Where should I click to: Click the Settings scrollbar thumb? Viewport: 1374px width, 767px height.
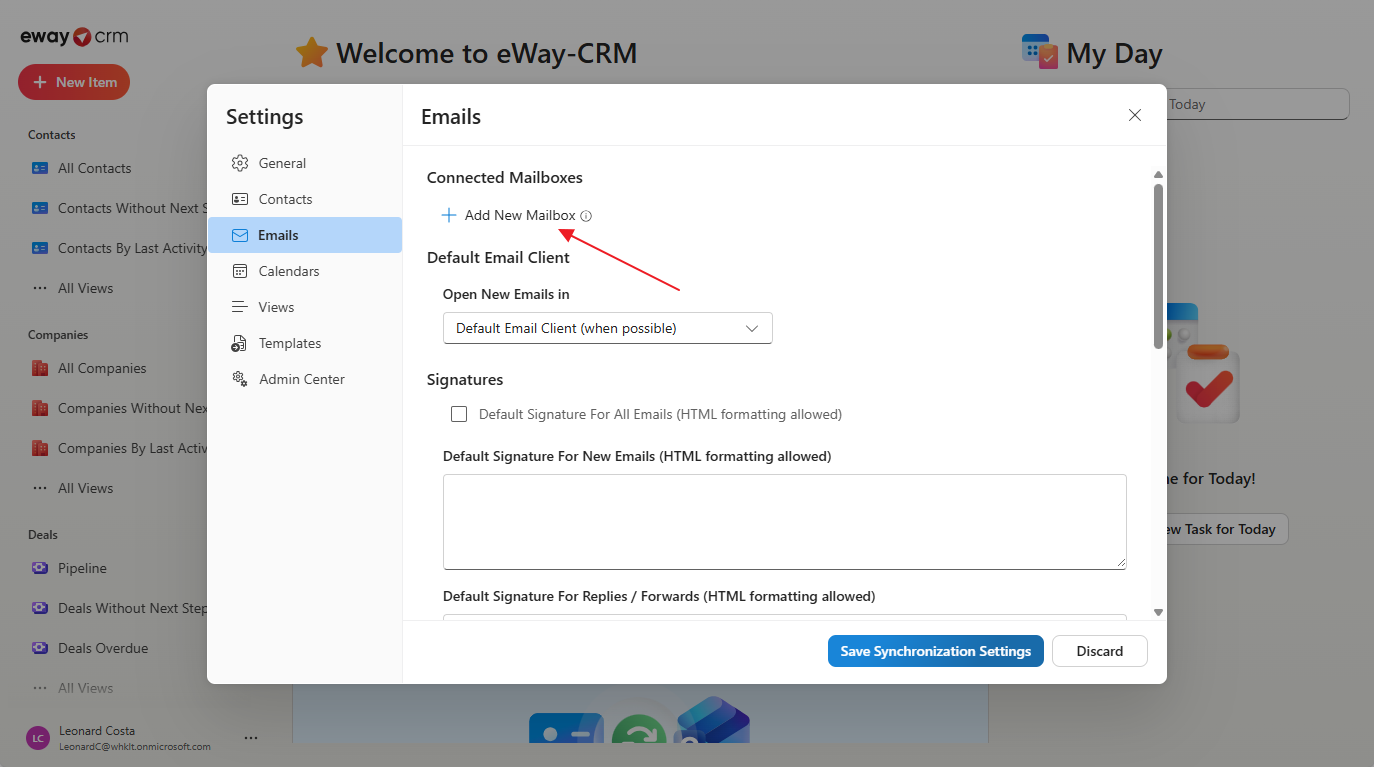[1158, 266]
